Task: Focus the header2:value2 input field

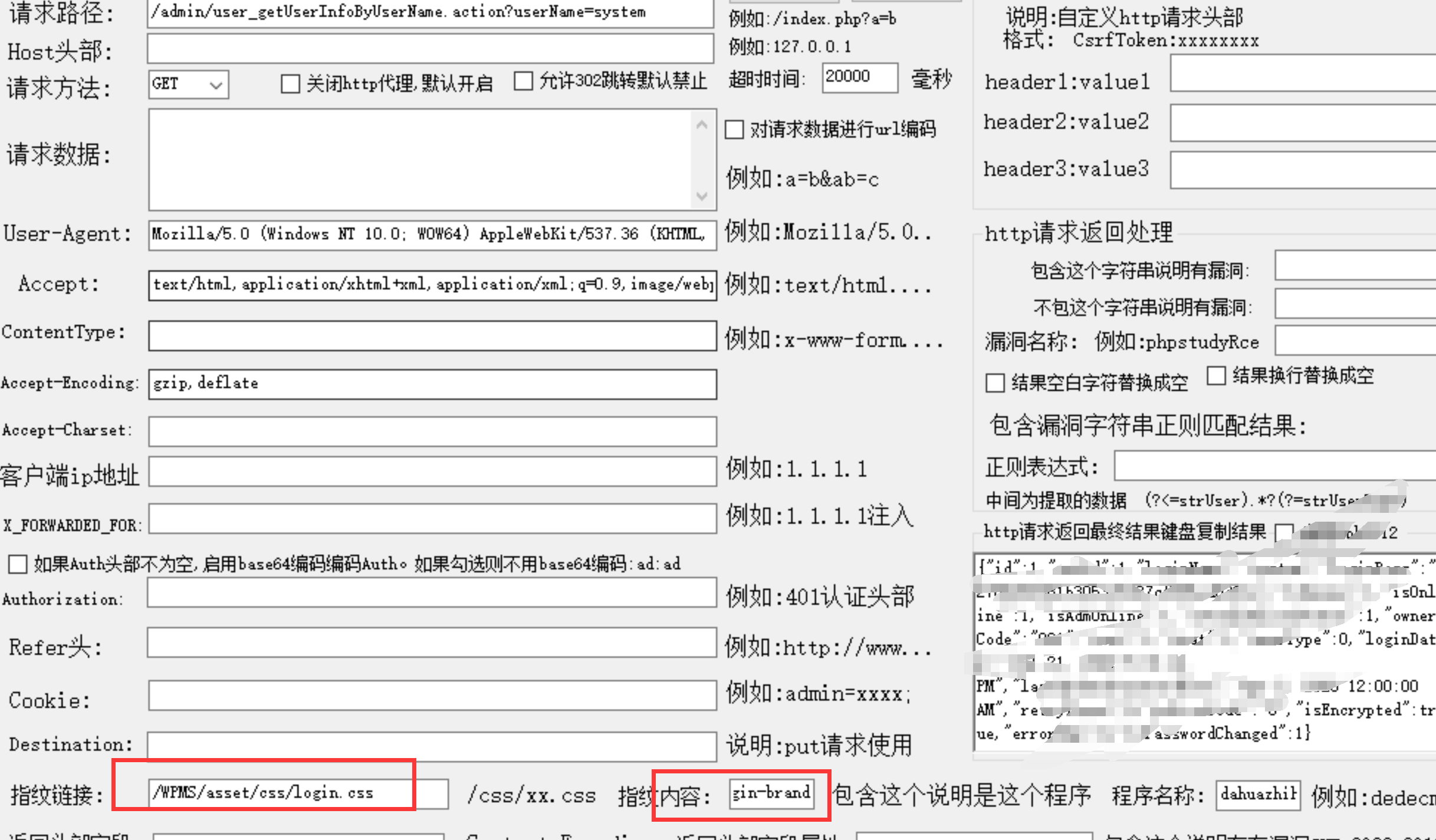Action: coord(1303,123)
